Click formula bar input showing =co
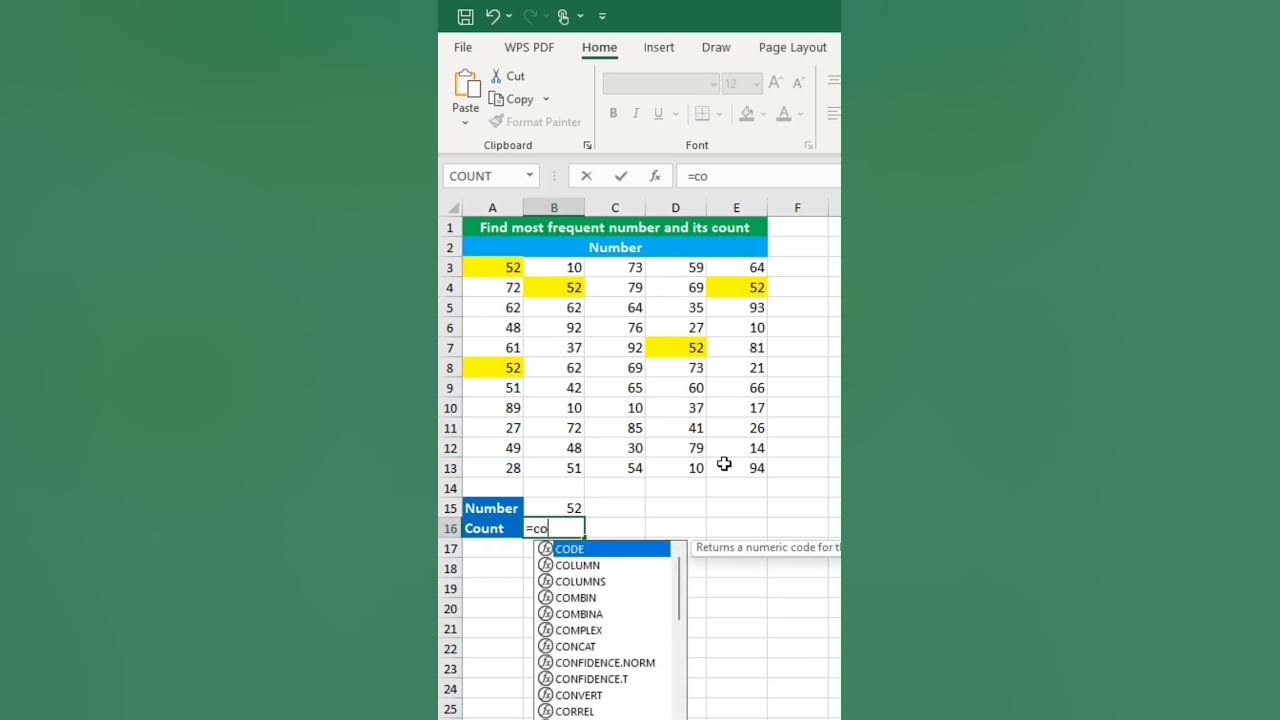The width and height of the screenshot is (1280, 720). (758, 176)
